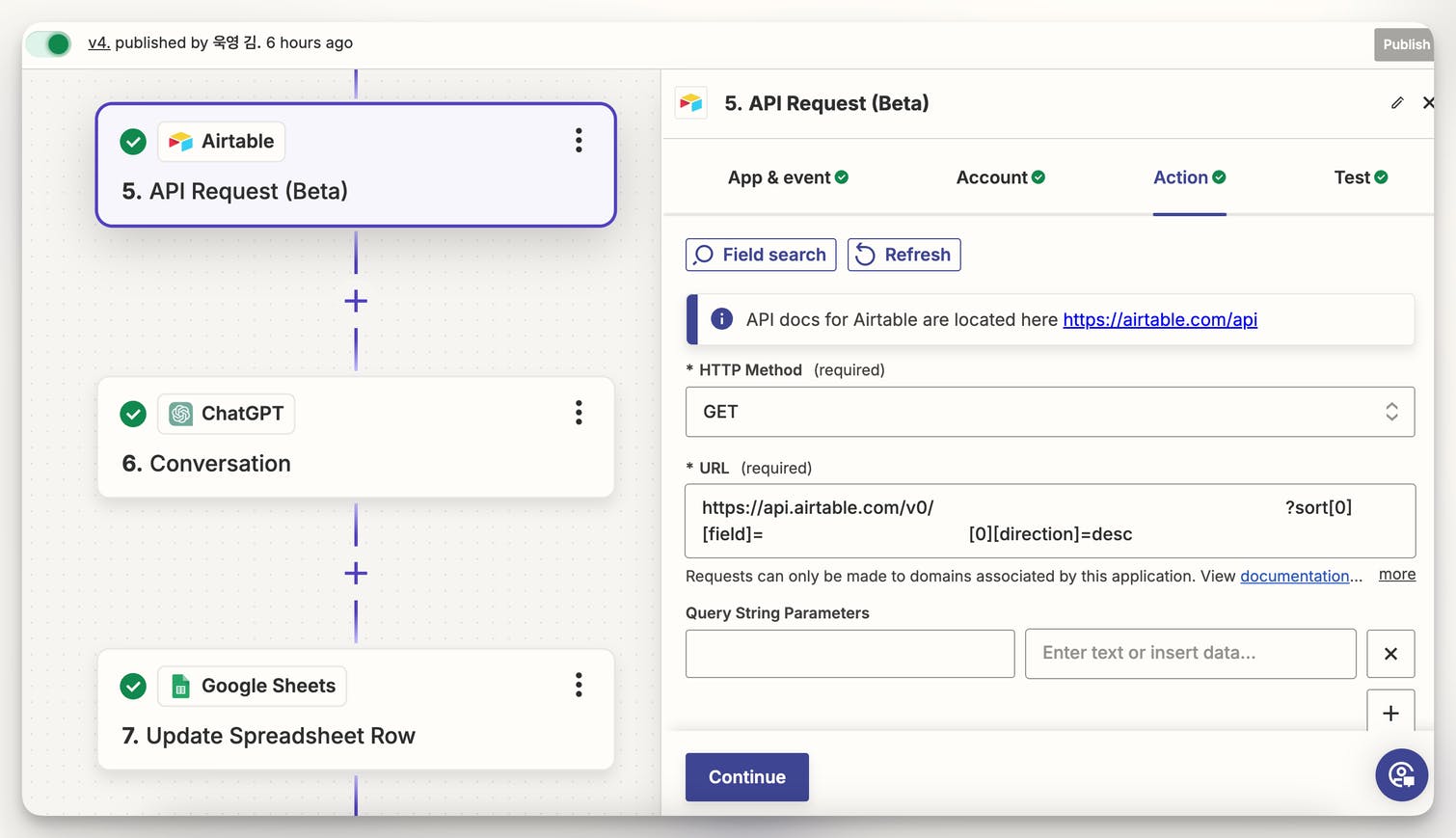
Task: Open the three-dot menu on Google Sheets step
Action: click(579, 686)
